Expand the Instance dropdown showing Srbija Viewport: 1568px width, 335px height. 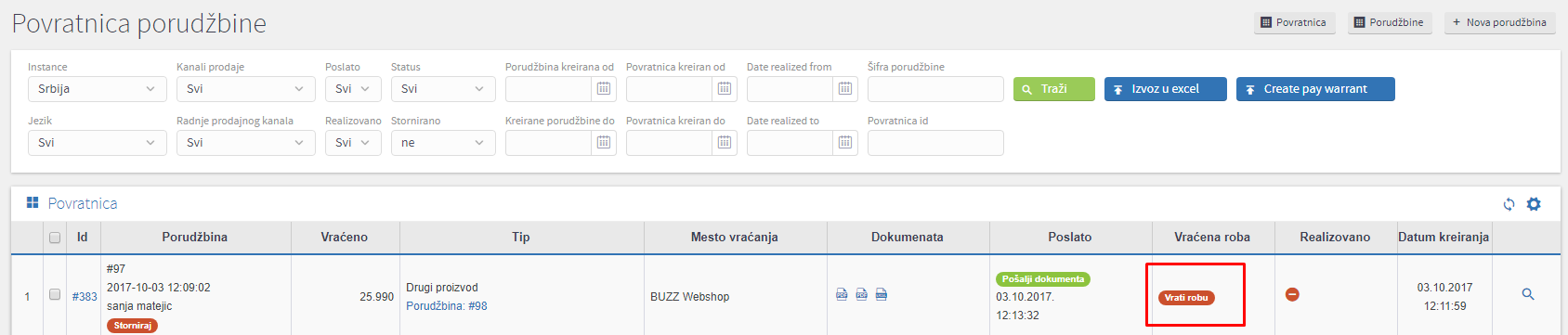(x=98, y=89)
